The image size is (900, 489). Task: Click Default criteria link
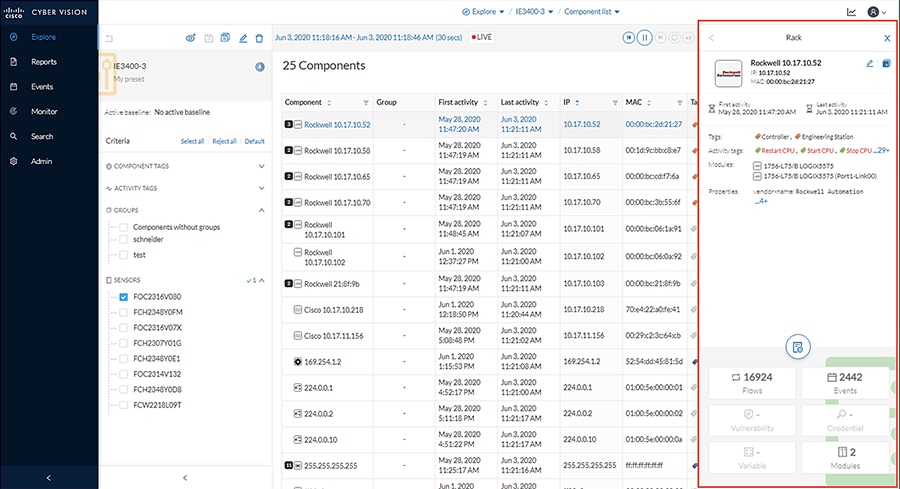tap(254, 141)
